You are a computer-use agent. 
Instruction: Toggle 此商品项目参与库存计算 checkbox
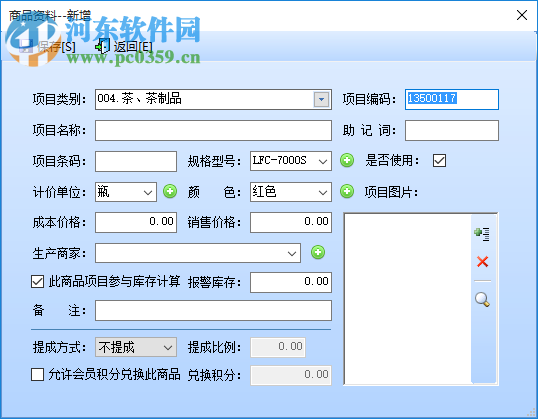click(x=37, y=282)
